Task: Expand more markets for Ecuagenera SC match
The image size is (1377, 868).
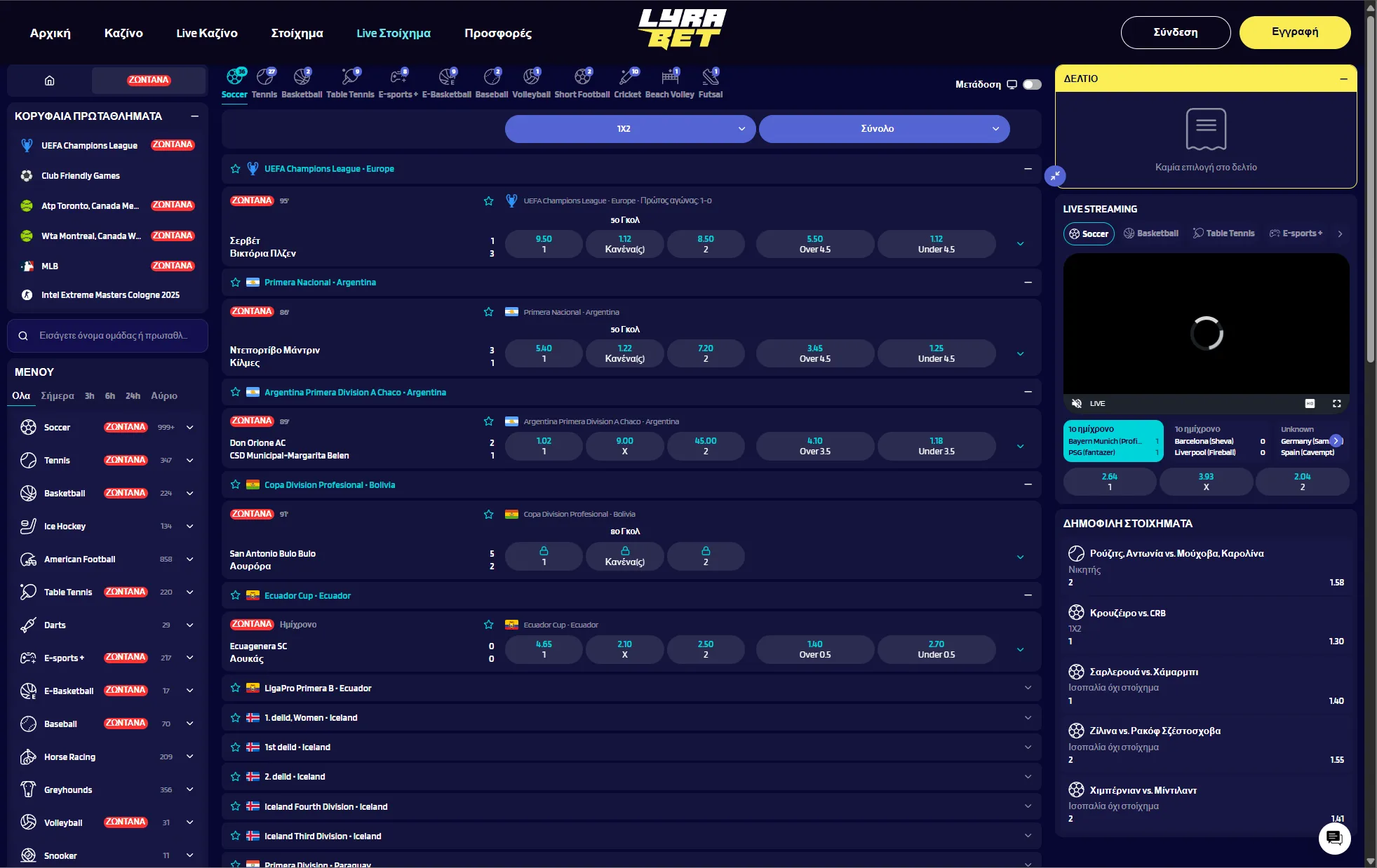Action: coord(1020,649)
